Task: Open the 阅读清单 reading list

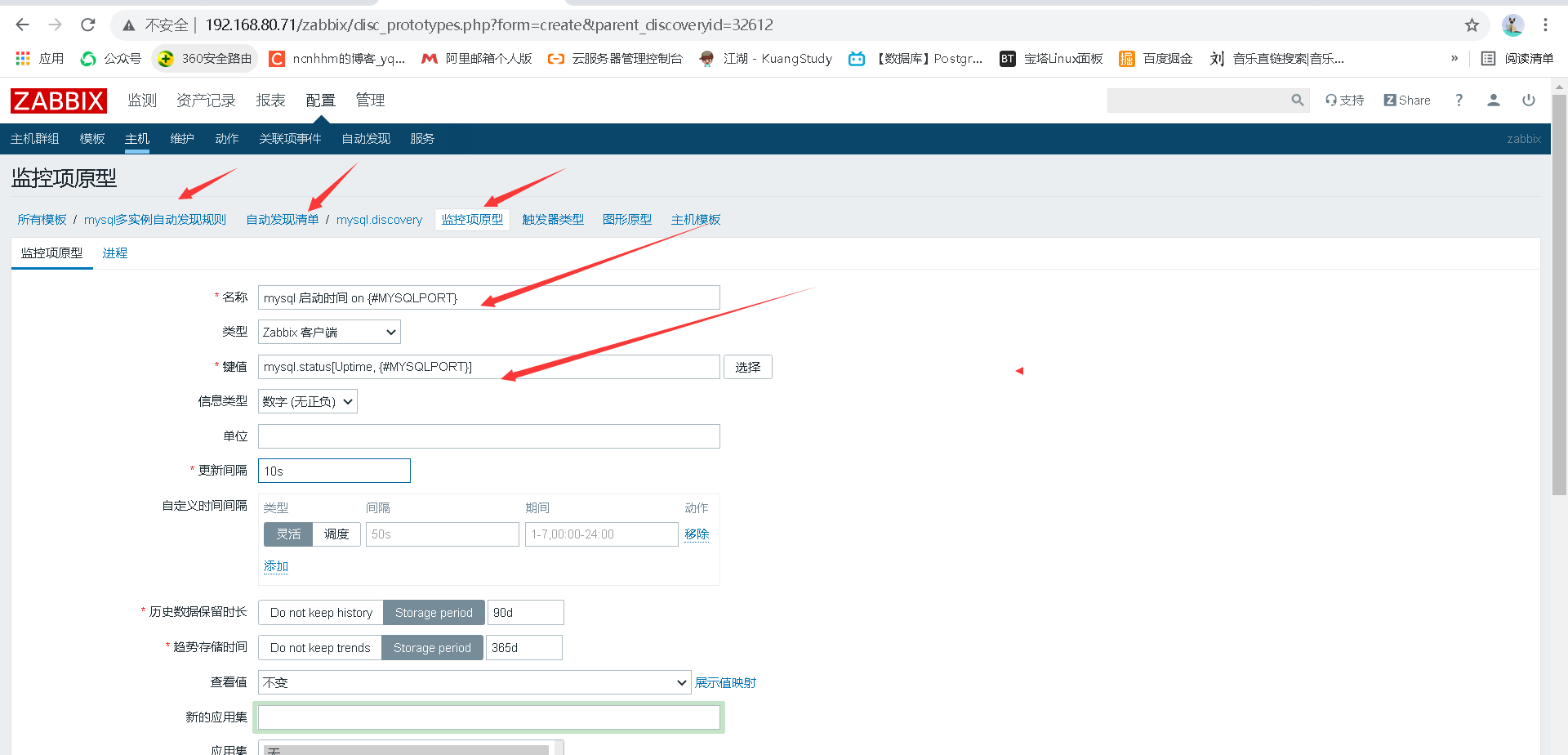Action: (x=1517, y=59)
